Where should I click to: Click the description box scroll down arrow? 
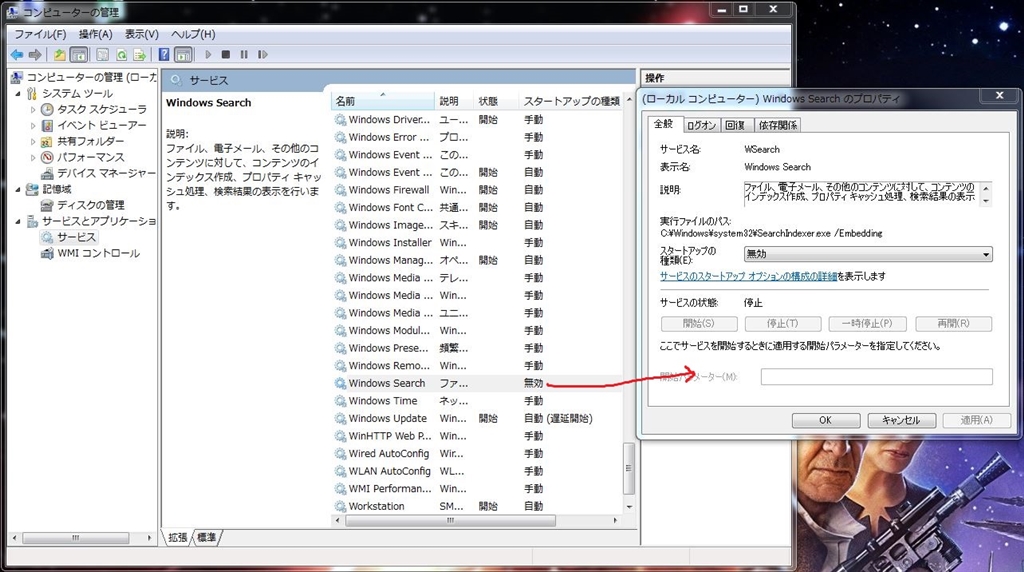click(986, 201)
